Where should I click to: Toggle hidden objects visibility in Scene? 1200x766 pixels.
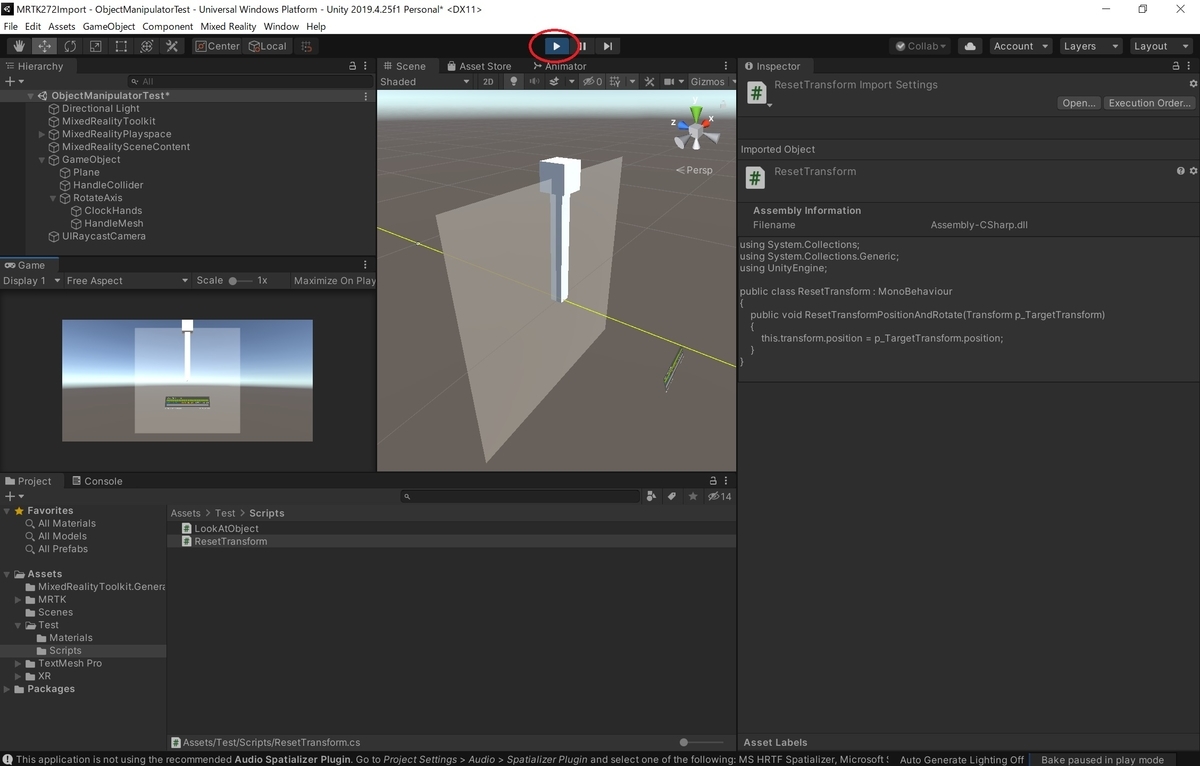tap(592, 82)
